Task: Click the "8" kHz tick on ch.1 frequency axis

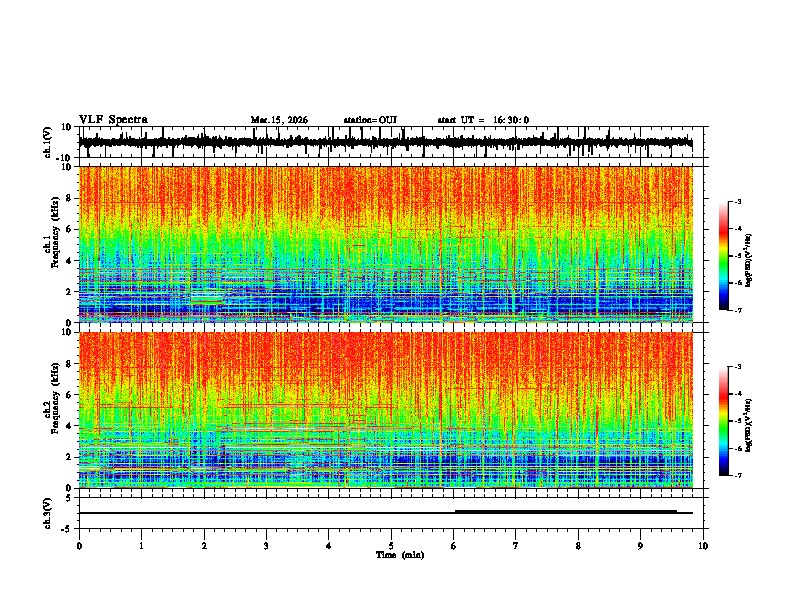Action: [x=69, y=198]
